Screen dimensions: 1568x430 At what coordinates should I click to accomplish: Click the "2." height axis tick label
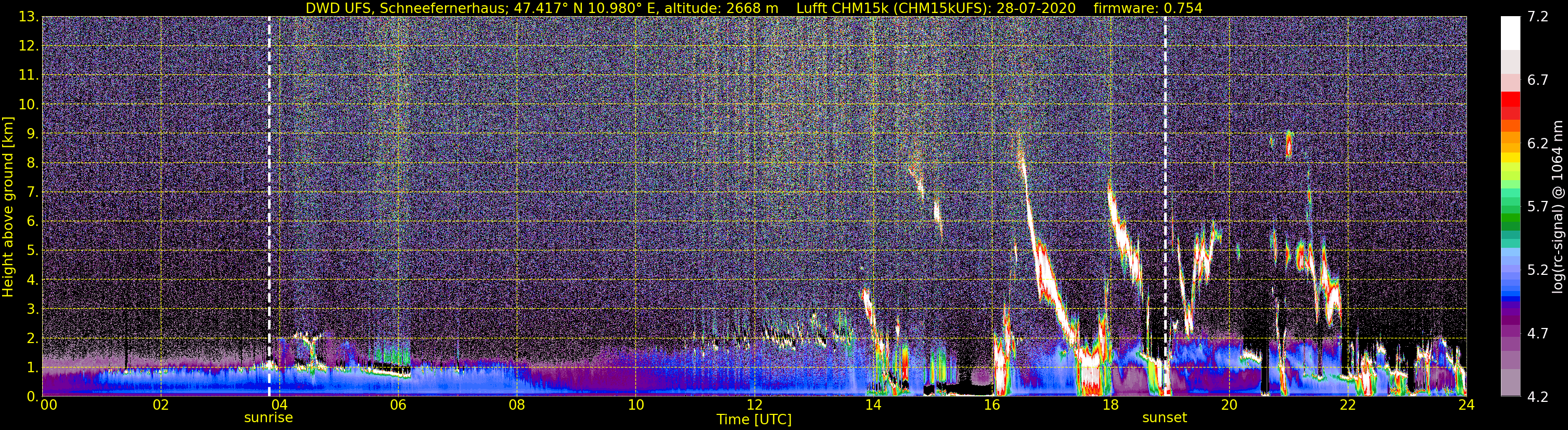coord(33,338)
